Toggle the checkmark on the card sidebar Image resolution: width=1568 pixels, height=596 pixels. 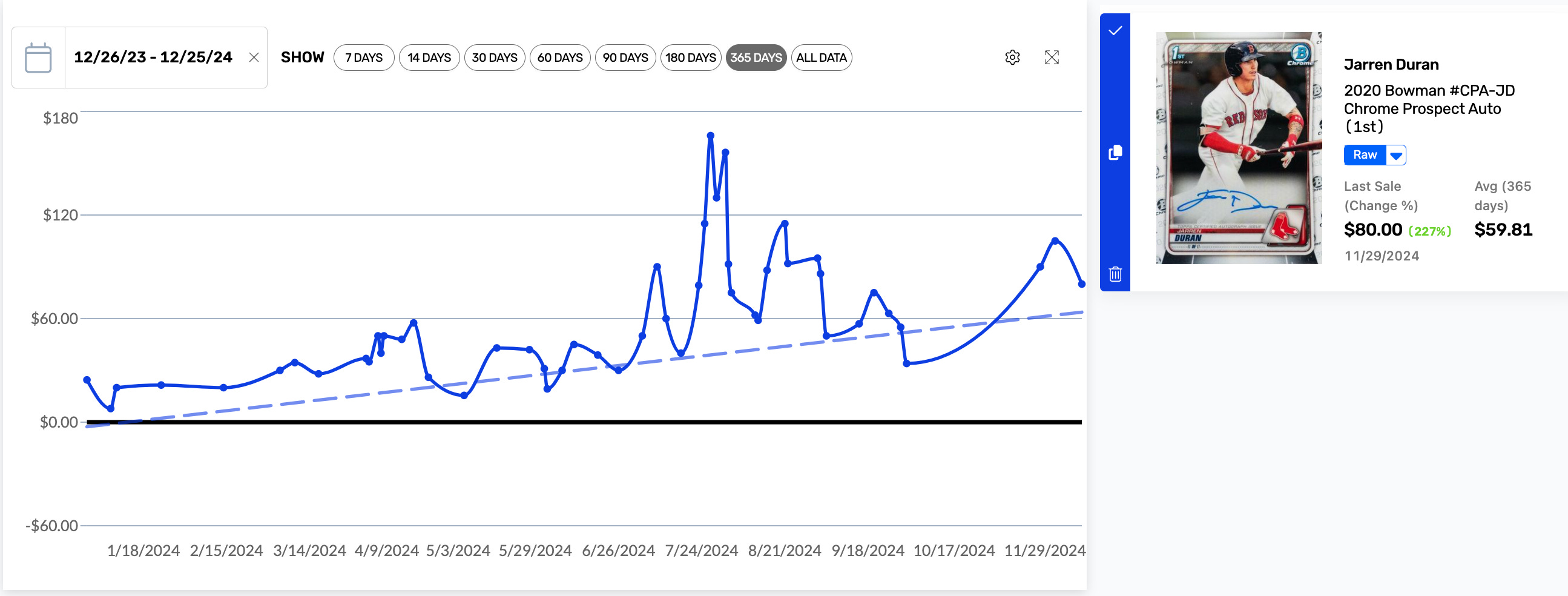pyautogui.click(x=1115, y=30)
